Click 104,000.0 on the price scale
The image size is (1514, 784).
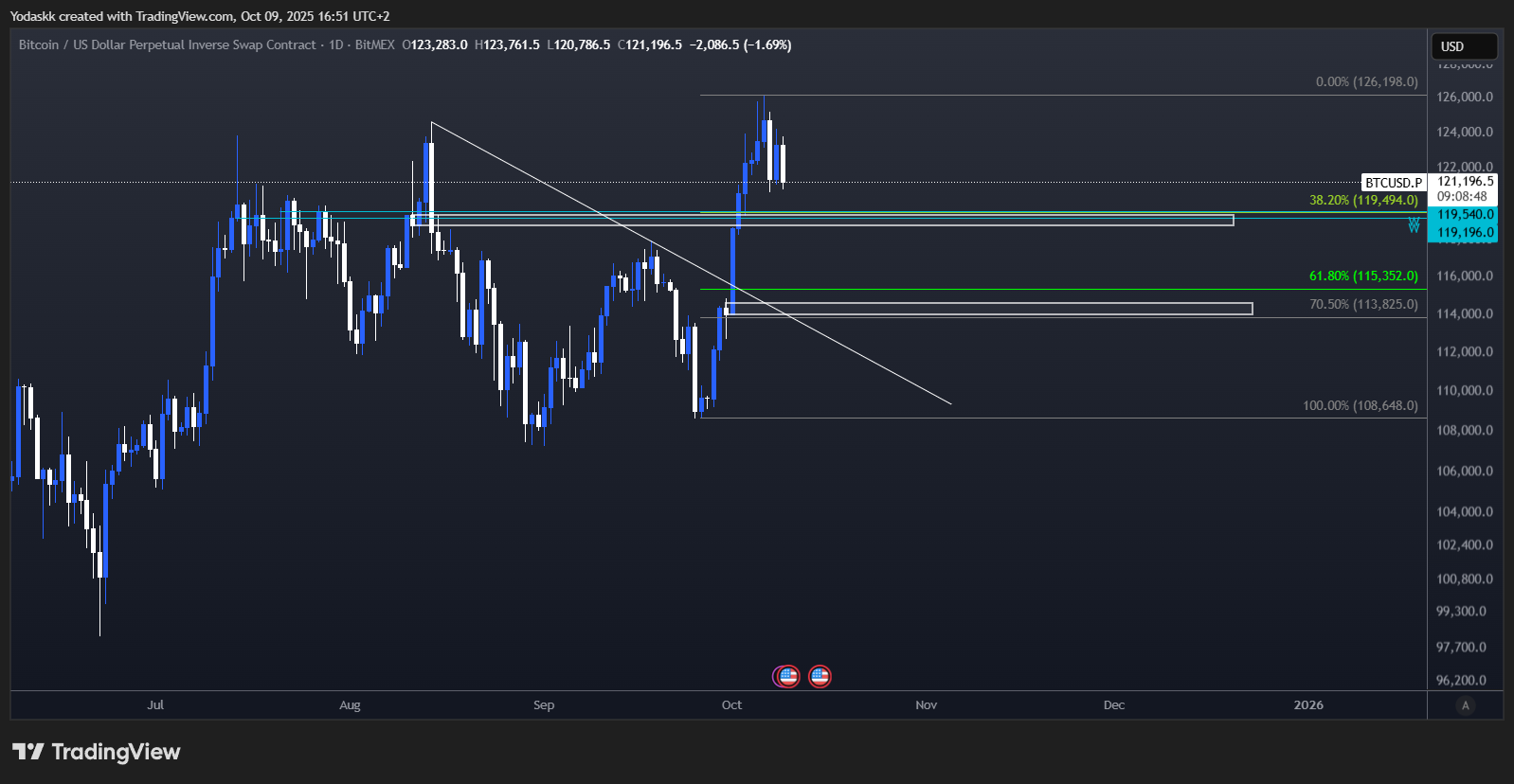[x=1465, y=511]
